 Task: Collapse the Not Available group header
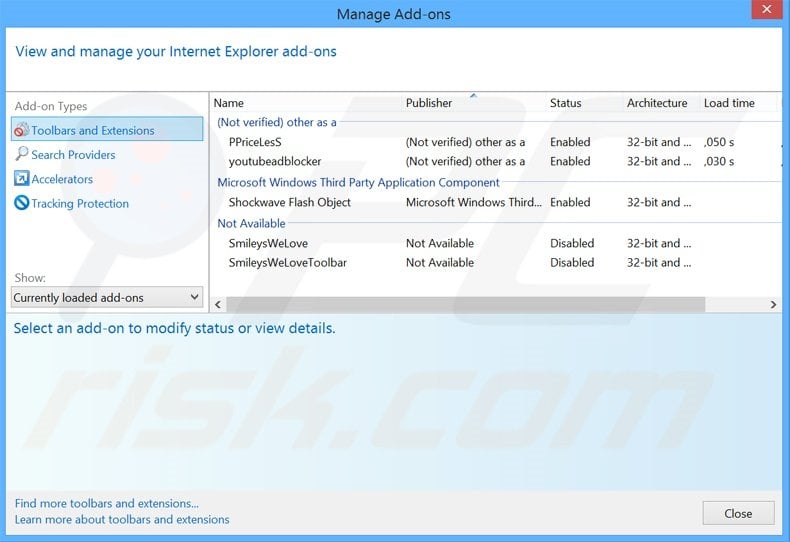(251, 223)
